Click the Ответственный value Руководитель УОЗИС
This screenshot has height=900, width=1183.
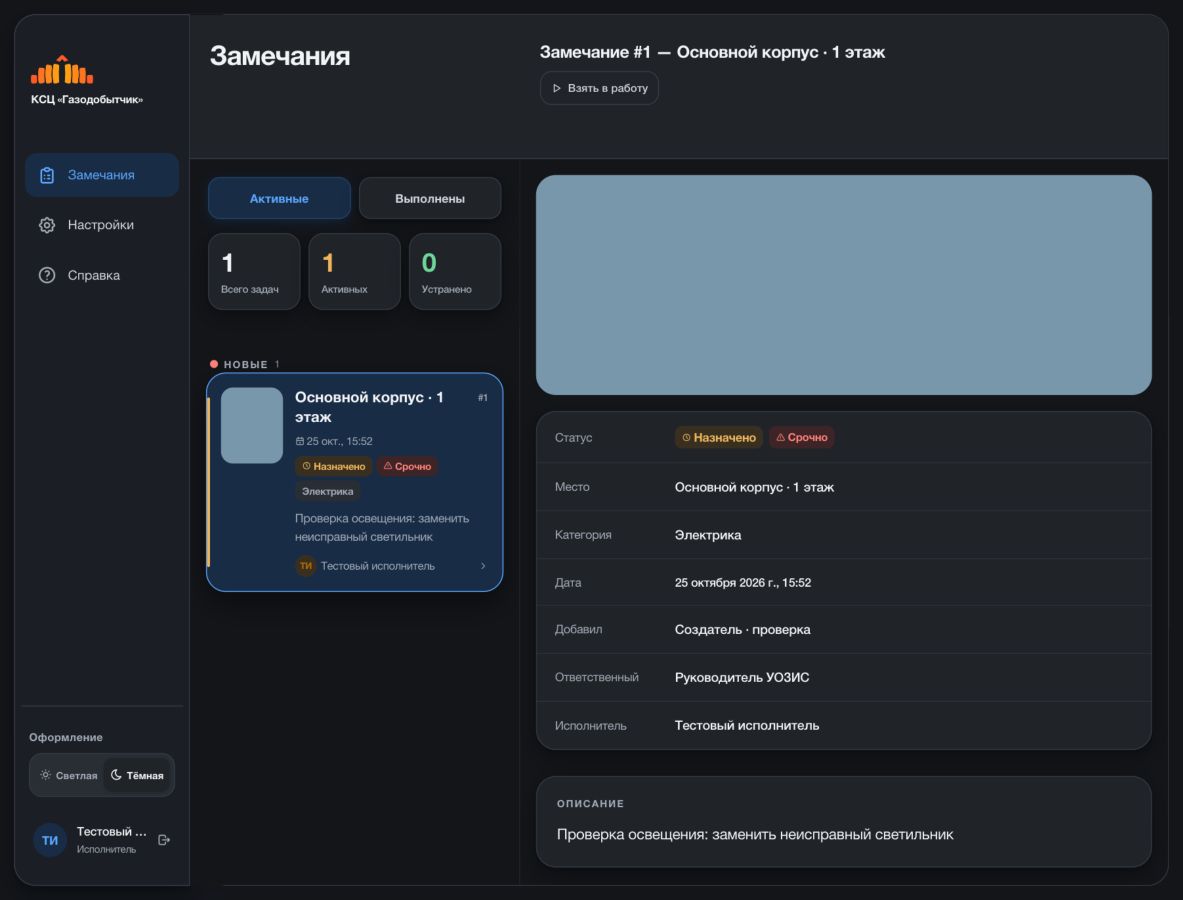[x=742, y=677]
